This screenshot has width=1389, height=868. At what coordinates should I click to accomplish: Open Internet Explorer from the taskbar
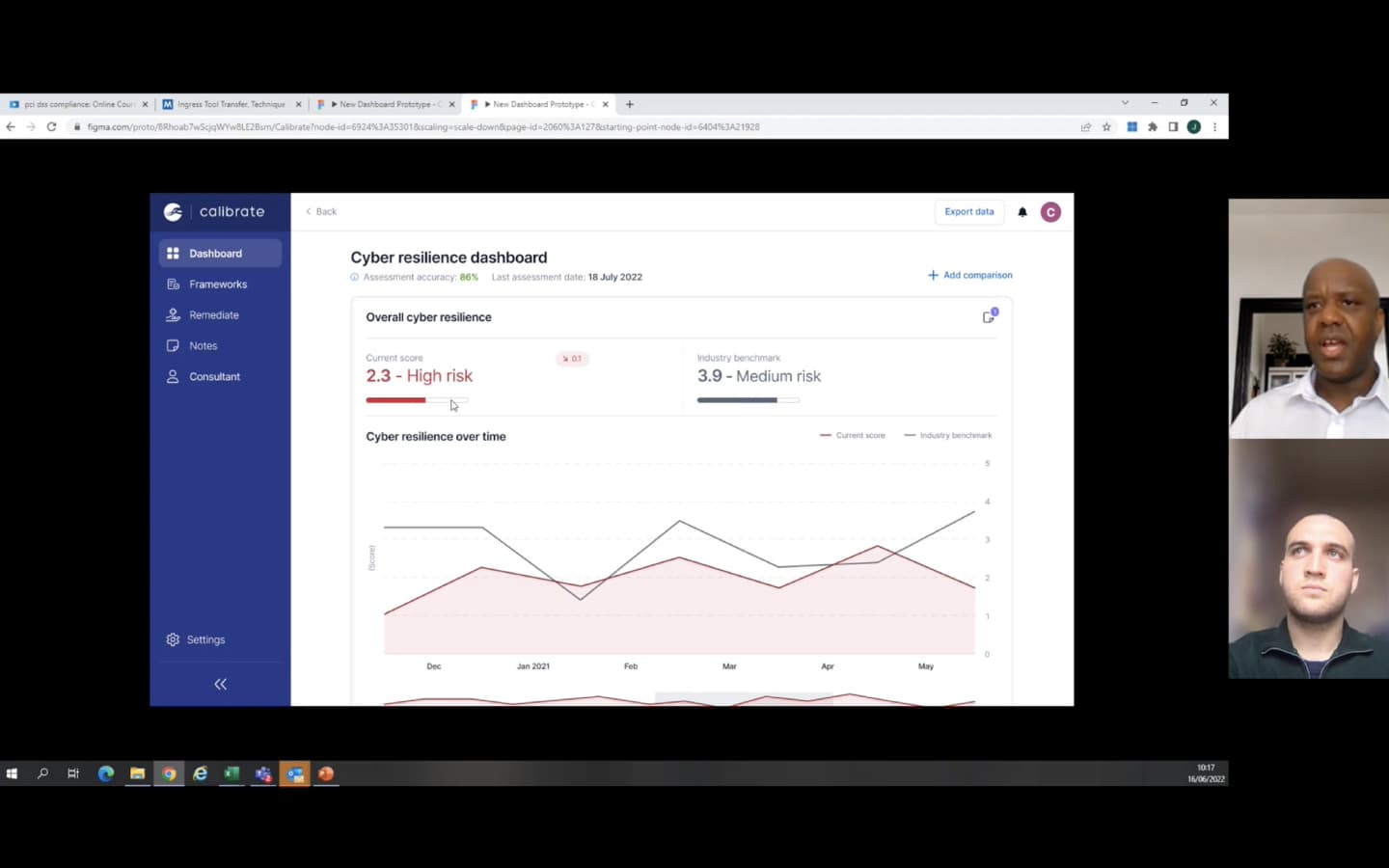[x=201, y=773]
